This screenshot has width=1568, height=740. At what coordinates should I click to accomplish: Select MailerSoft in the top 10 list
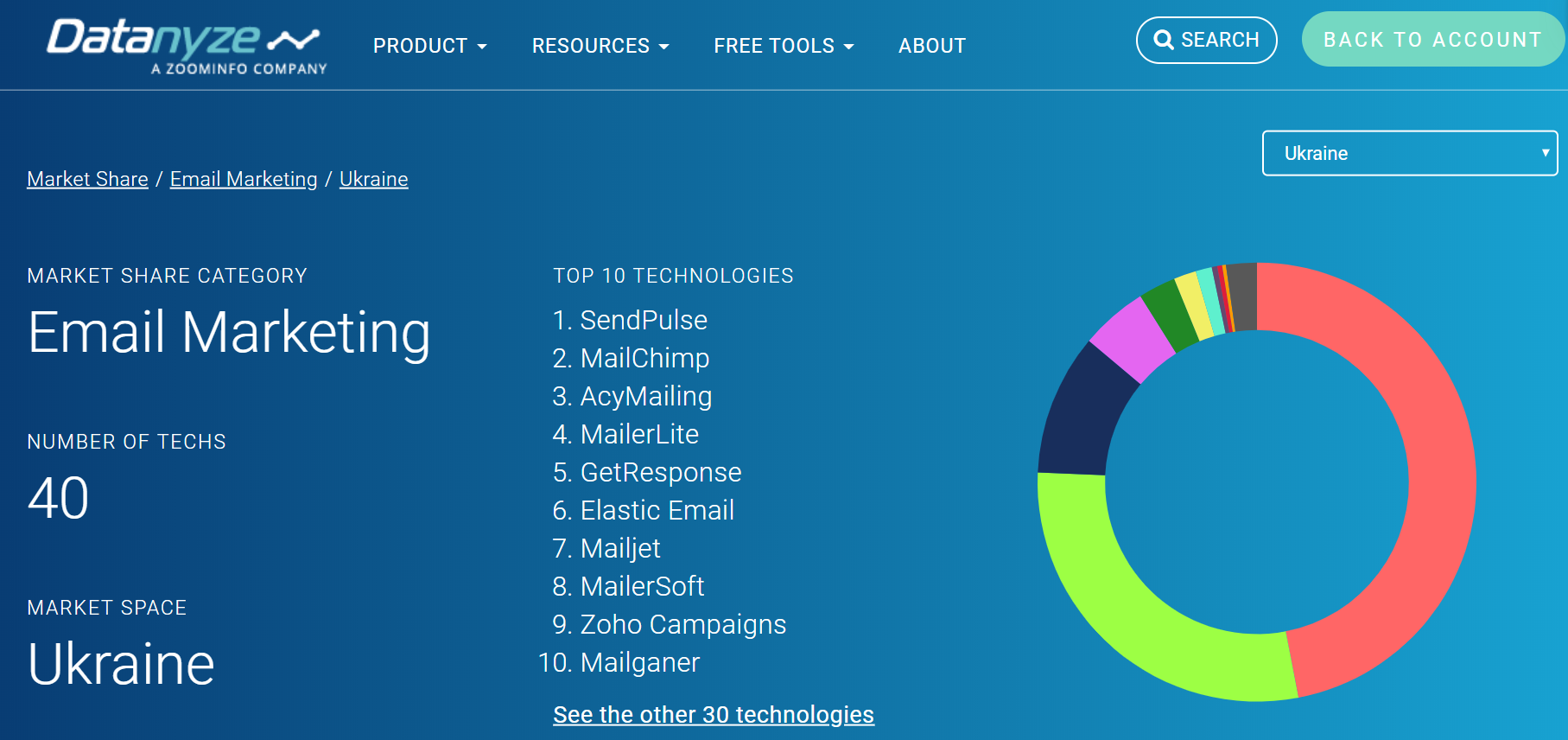click(642, 586)
